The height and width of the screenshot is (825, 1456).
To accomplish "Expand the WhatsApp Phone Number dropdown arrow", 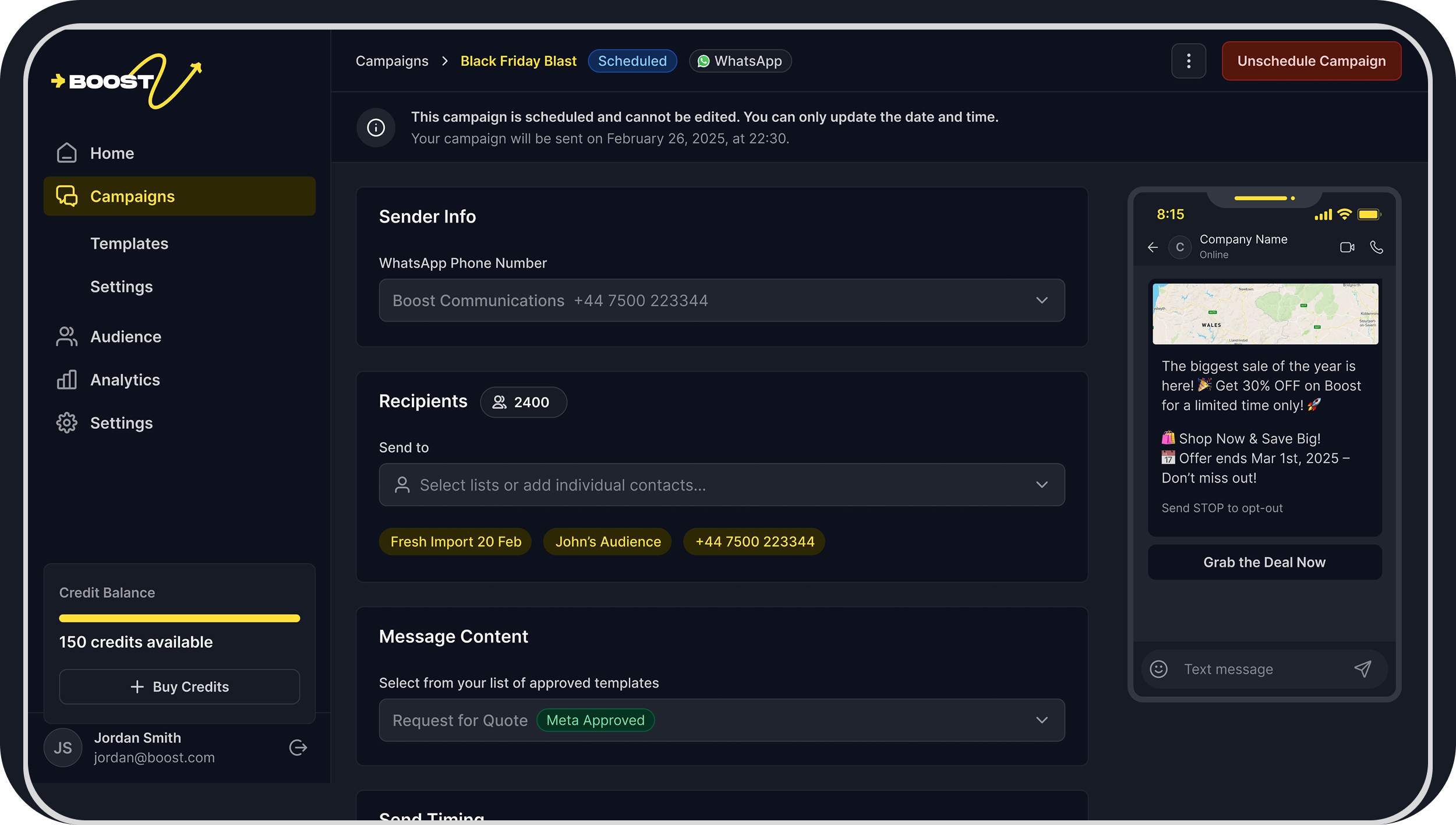I will [x=1042, y=301].
